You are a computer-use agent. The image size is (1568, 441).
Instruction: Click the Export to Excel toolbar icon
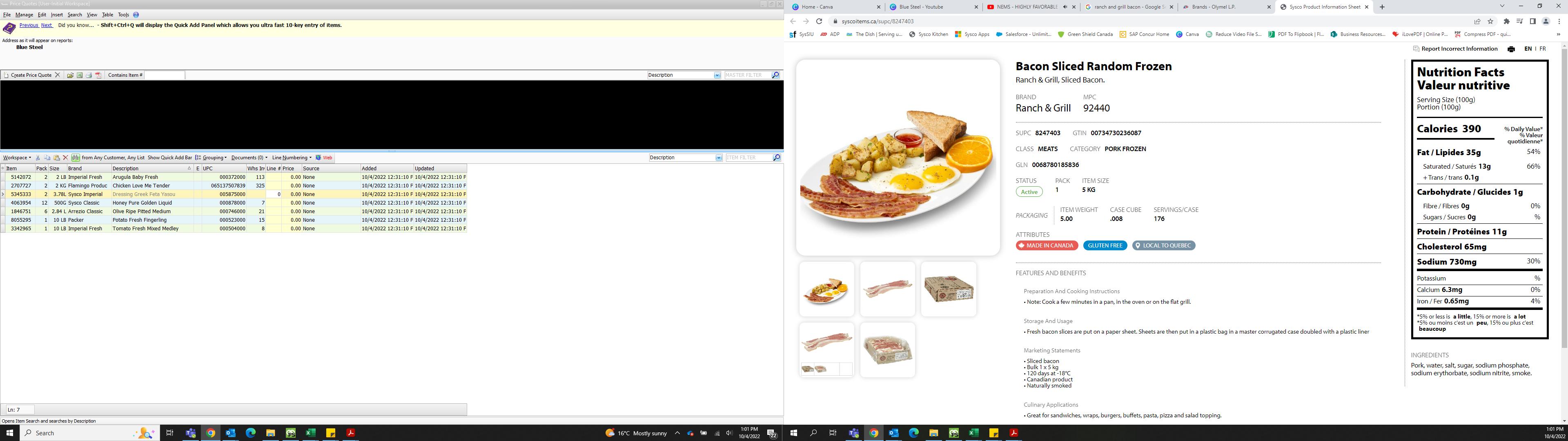pos(79,76)
